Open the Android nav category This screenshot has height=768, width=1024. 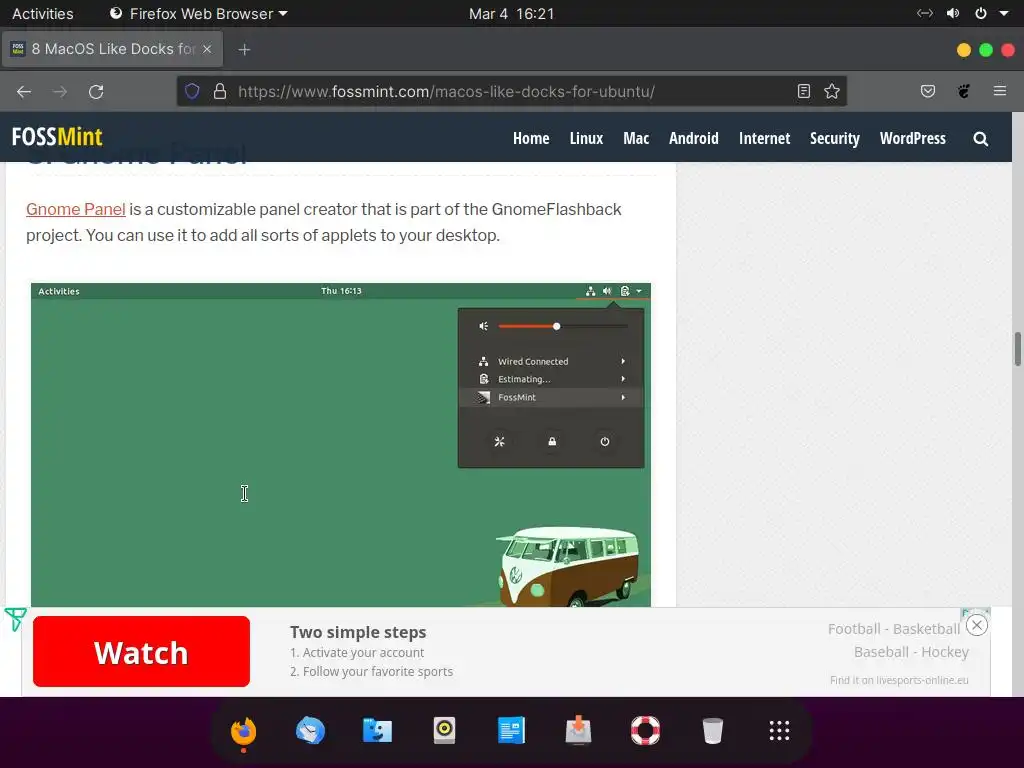click(694, 138)
